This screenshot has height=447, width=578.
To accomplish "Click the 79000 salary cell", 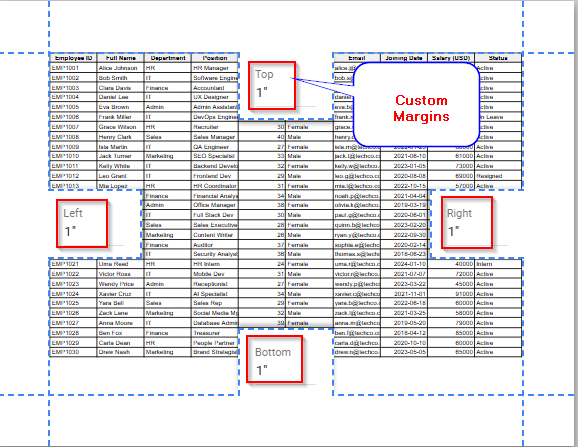I will (x=451, y=323).
